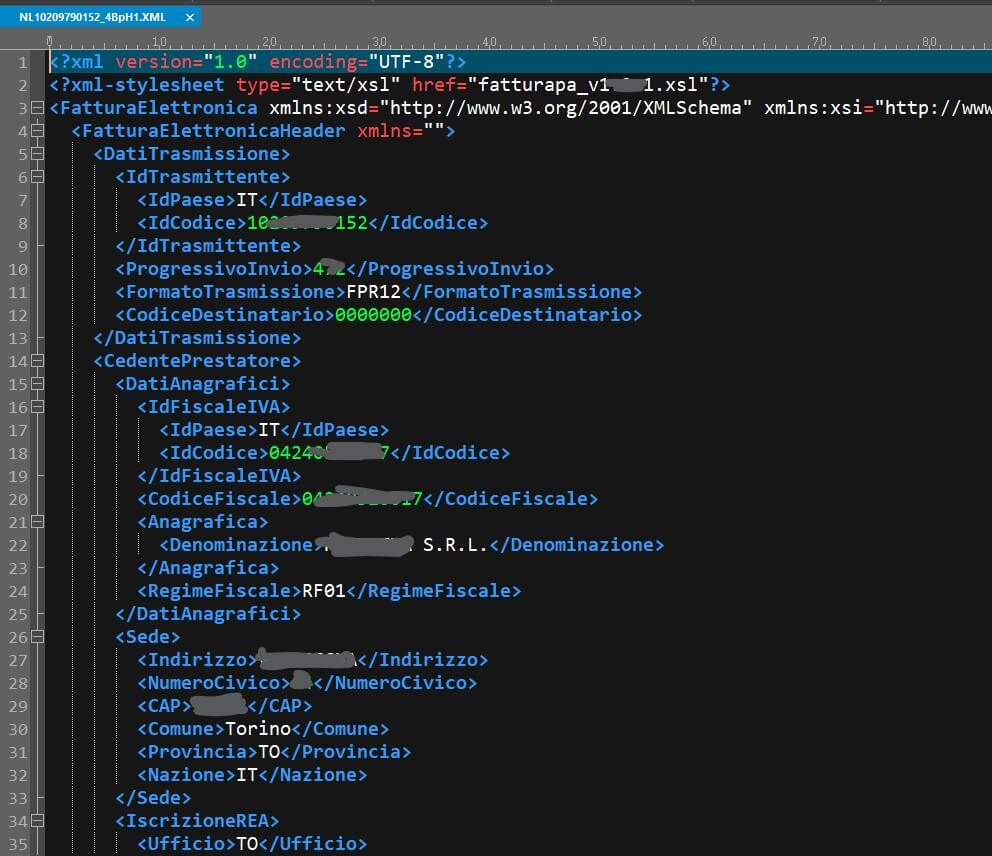Collapse the IdTrasmittente fold on line 6
992x856 pixels.
(x=38, y=177)
